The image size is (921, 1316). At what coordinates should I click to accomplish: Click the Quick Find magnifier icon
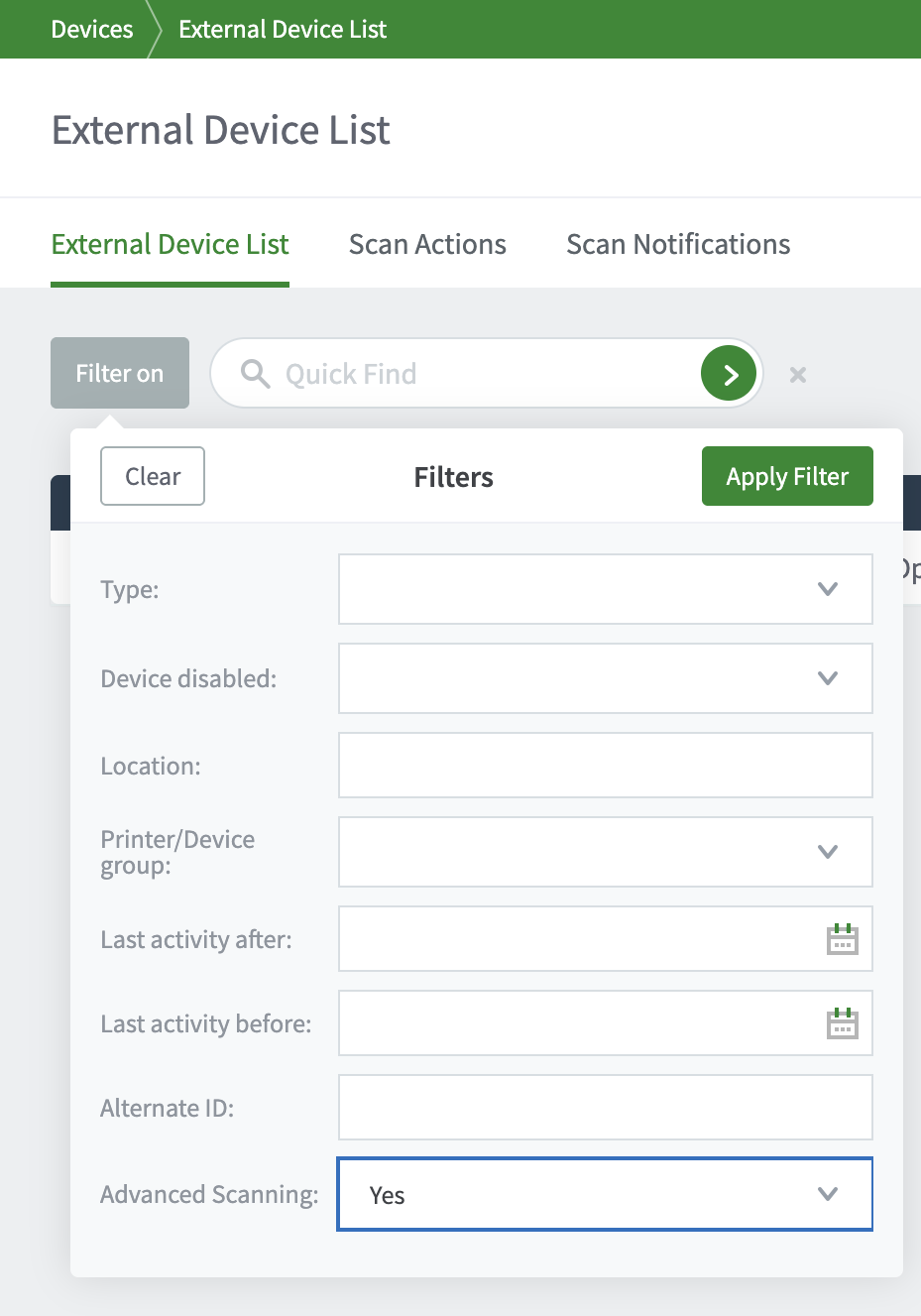256,374
